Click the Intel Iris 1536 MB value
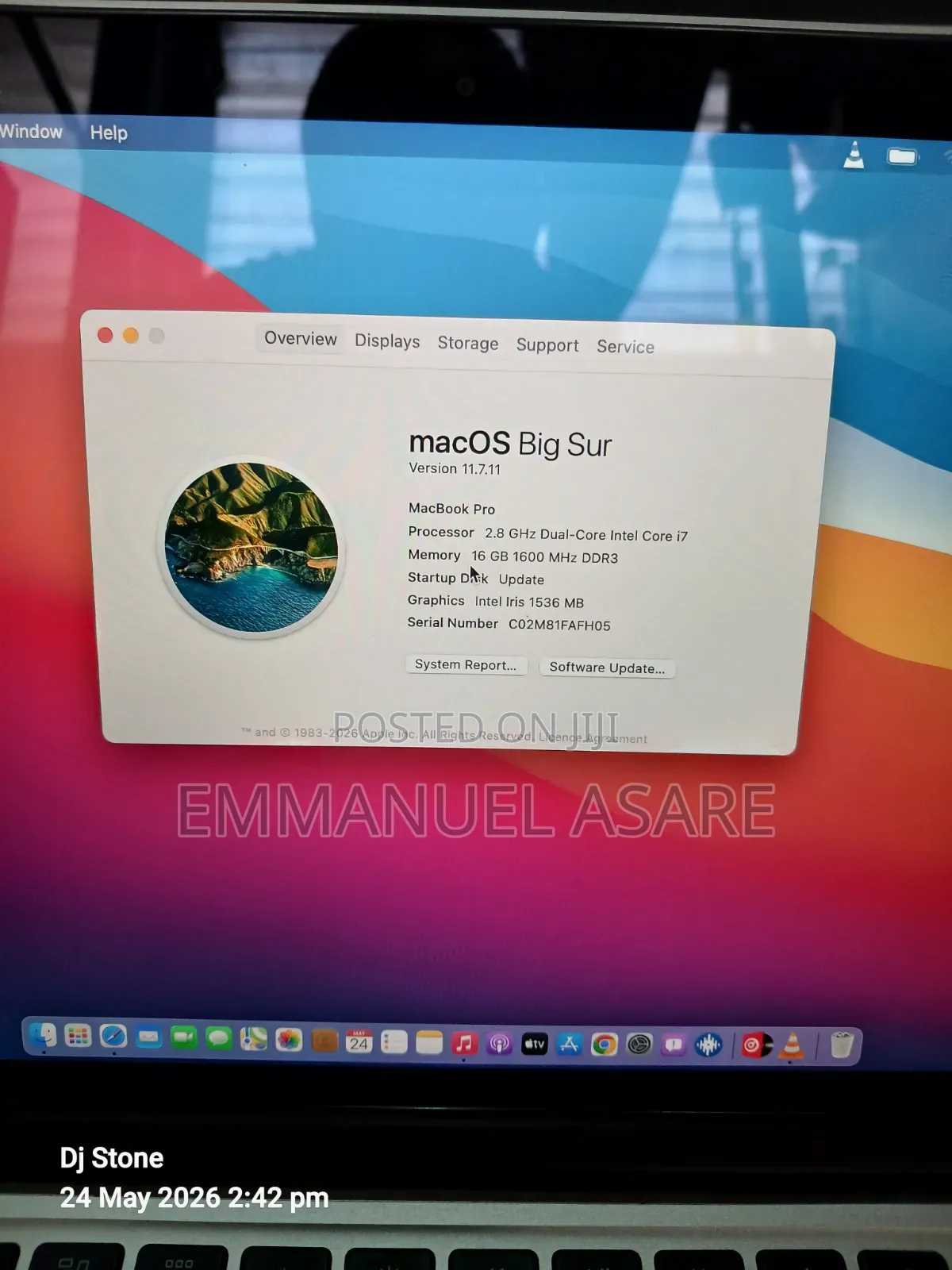This screenshot has height=1270, width=952. pos(529,602)
